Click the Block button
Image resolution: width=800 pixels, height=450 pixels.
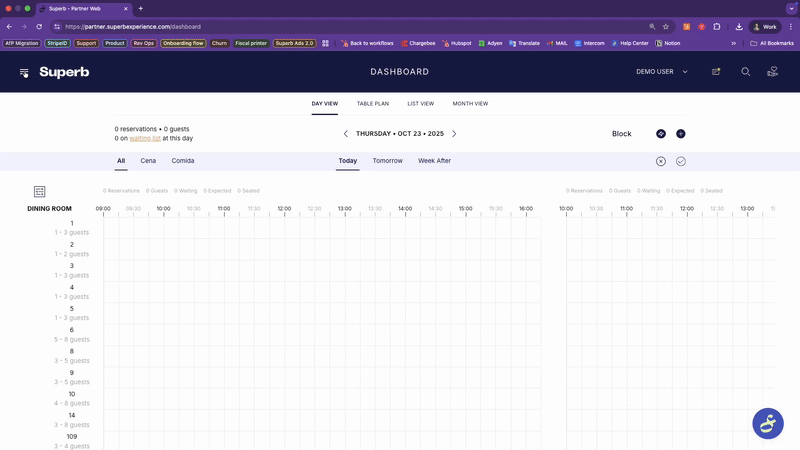(621, 134)
